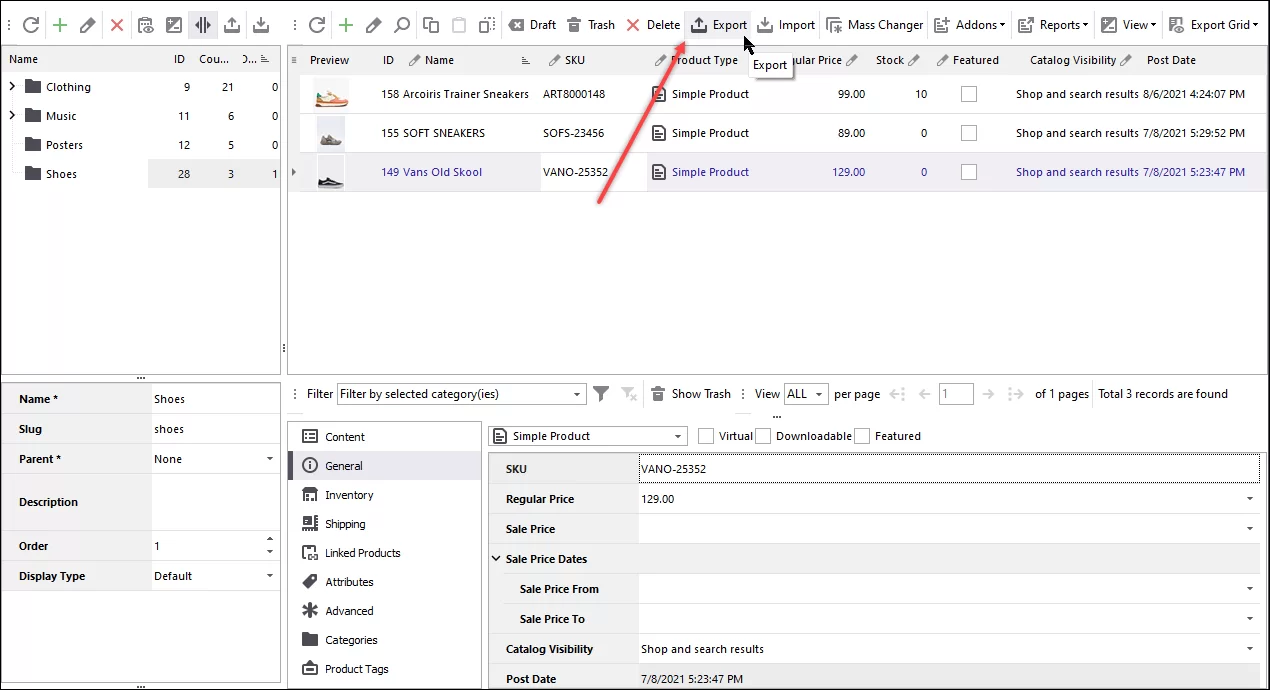
Task: Click the Edit pencil icon in category toolbar
Action: pos(86,24)
